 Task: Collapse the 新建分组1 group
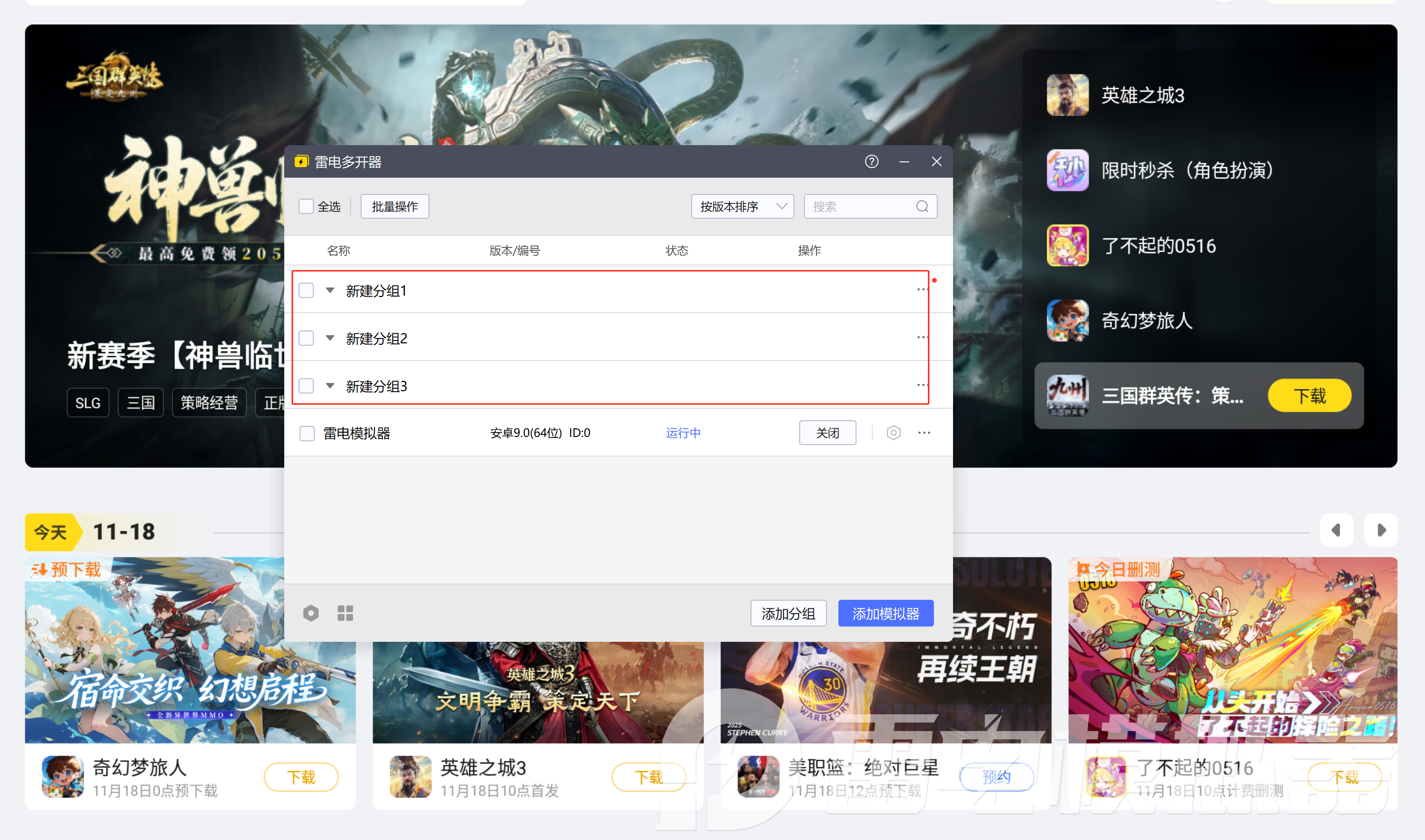tap(330, 290)
